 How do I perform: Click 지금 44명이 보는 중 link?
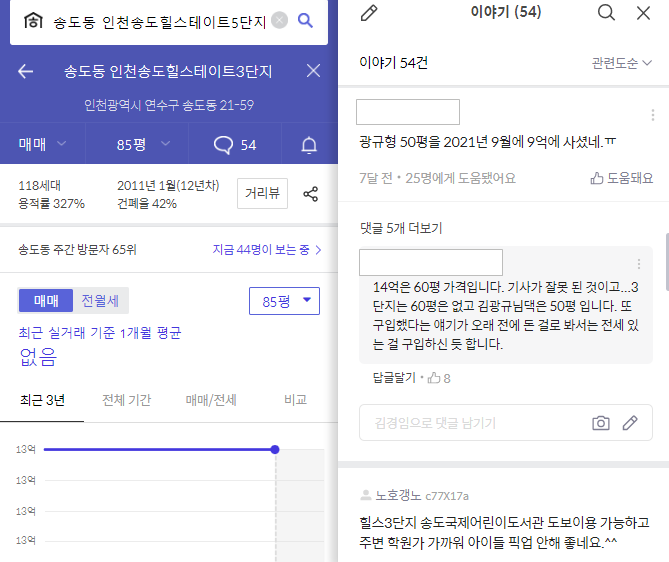[x=267, y=250]
